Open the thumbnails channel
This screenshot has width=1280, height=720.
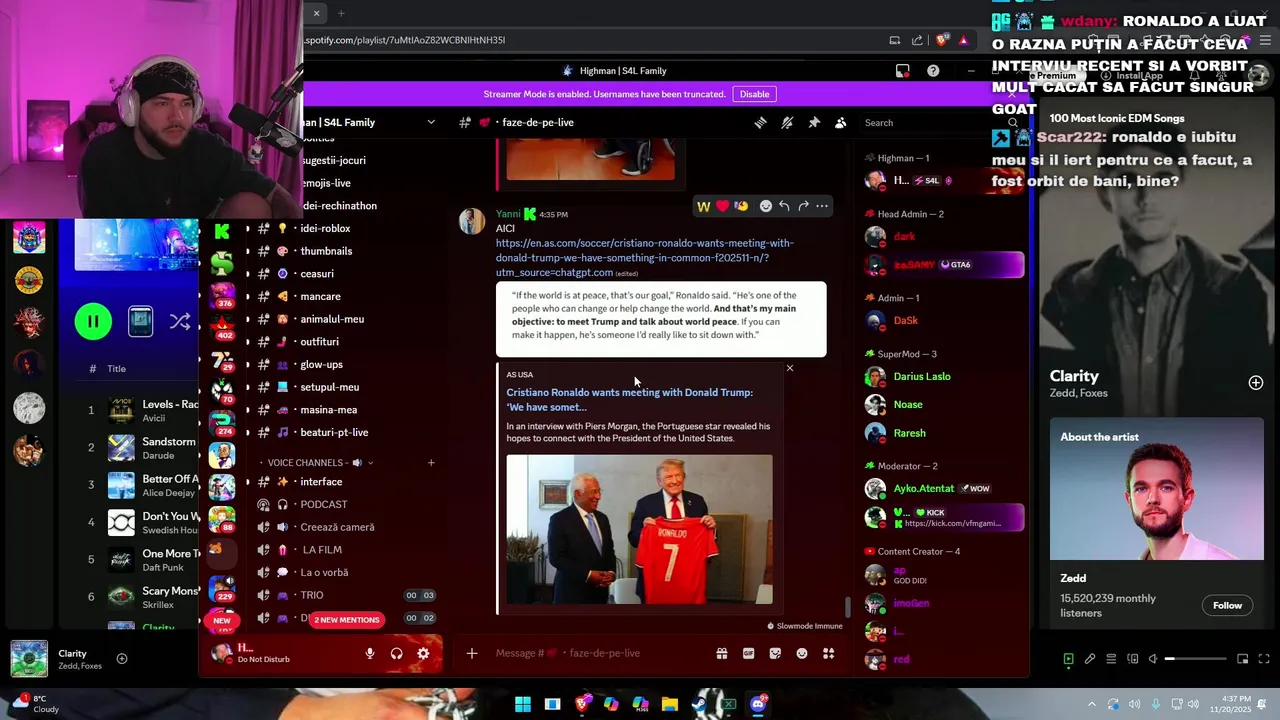326,251
